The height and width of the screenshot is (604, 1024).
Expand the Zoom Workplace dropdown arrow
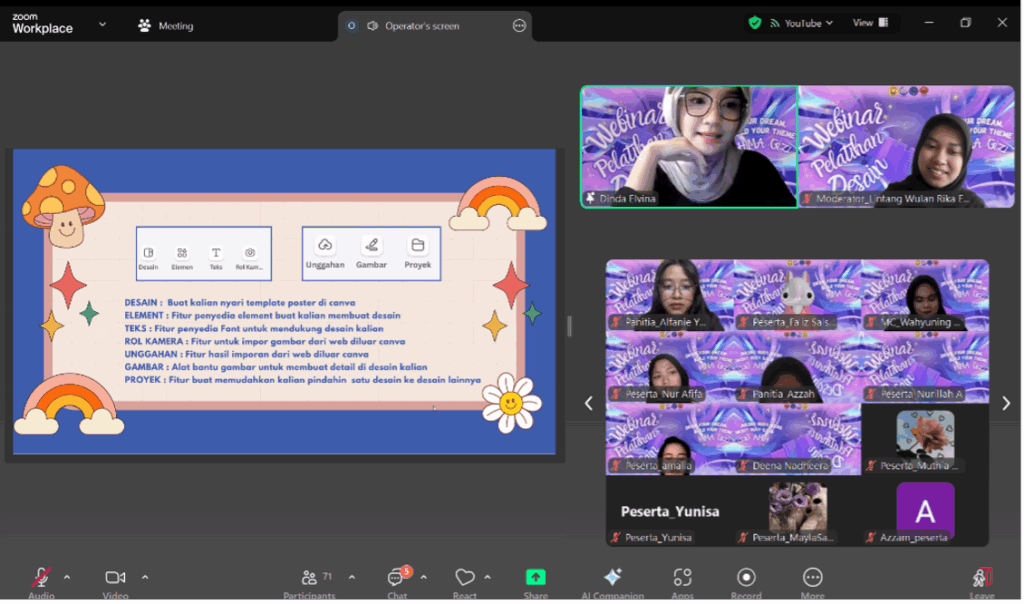click(x=102, y=25)
